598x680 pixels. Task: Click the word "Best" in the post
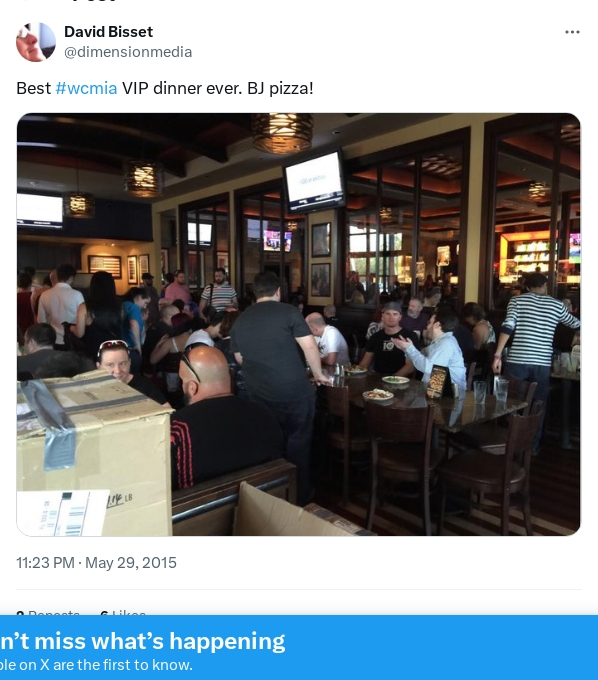[x=34, y=88]
